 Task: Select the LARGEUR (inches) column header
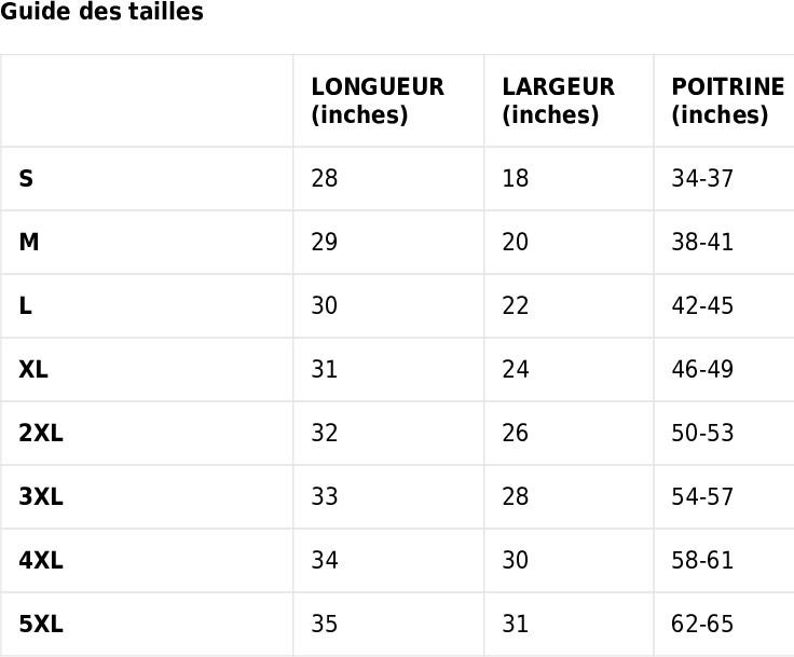(x=558, y=100)
